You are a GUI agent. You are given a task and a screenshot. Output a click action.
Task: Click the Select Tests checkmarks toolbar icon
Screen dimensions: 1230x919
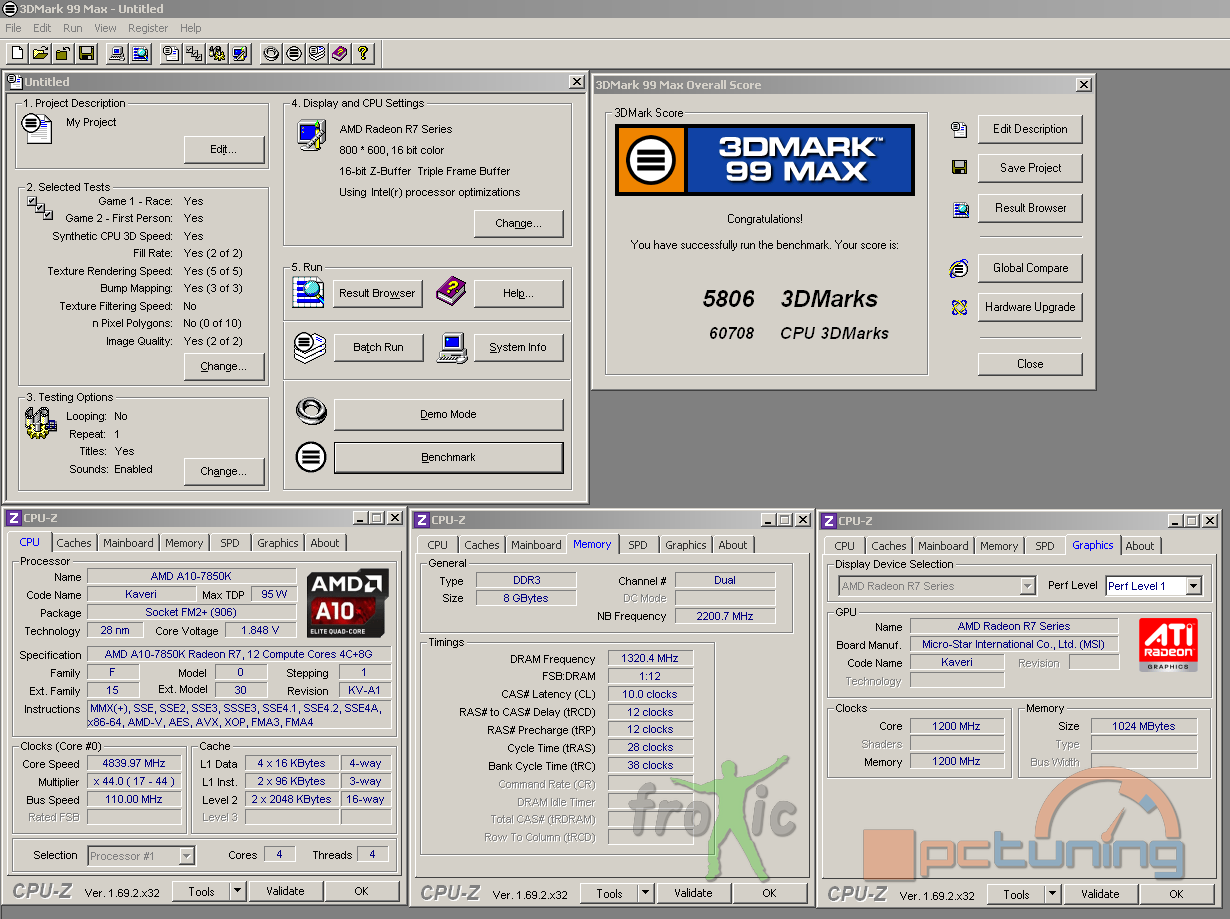[x=194, y=53]
